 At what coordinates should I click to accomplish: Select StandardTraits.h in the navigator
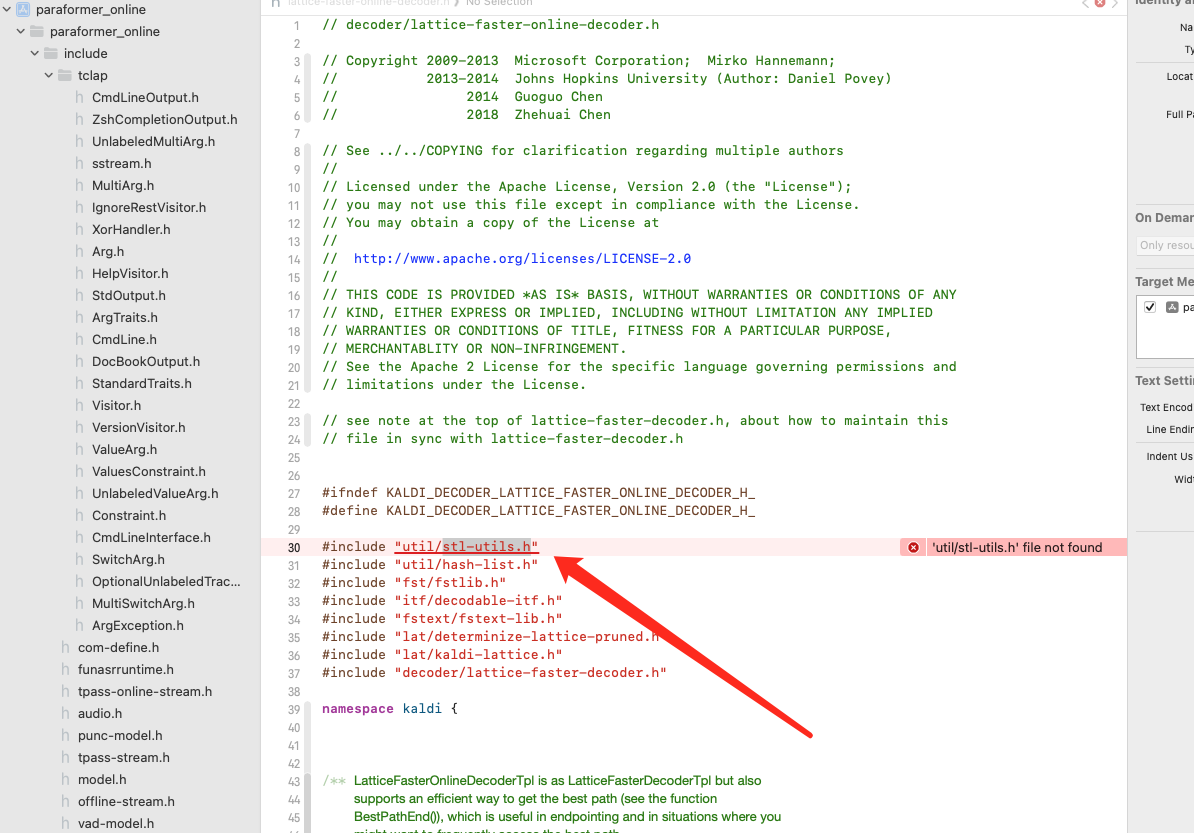pyautogui.click(x=142, y=384)
